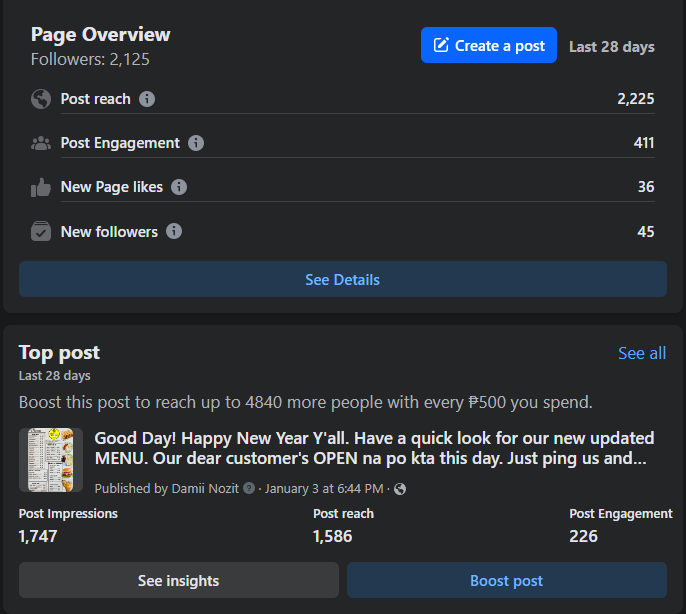Click info icon beside New Page likes
Viewport: 686px width, 614px height.
pyautogui.click(x=179, y=187)
